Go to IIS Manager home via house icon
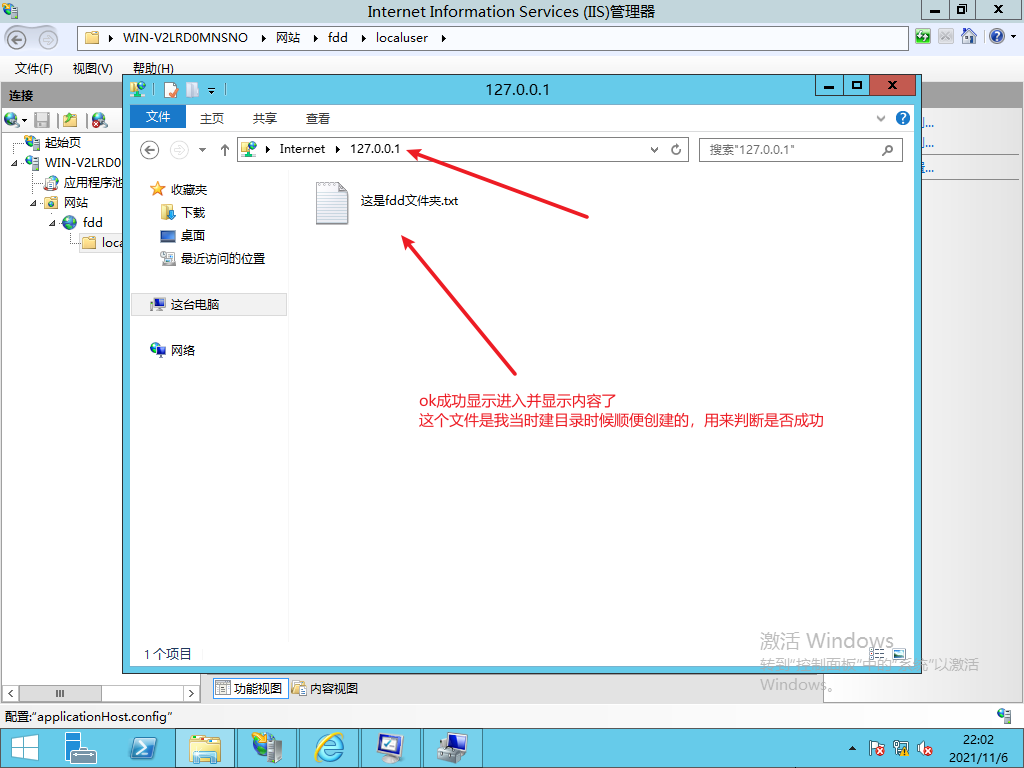 (x=969, y=37)
